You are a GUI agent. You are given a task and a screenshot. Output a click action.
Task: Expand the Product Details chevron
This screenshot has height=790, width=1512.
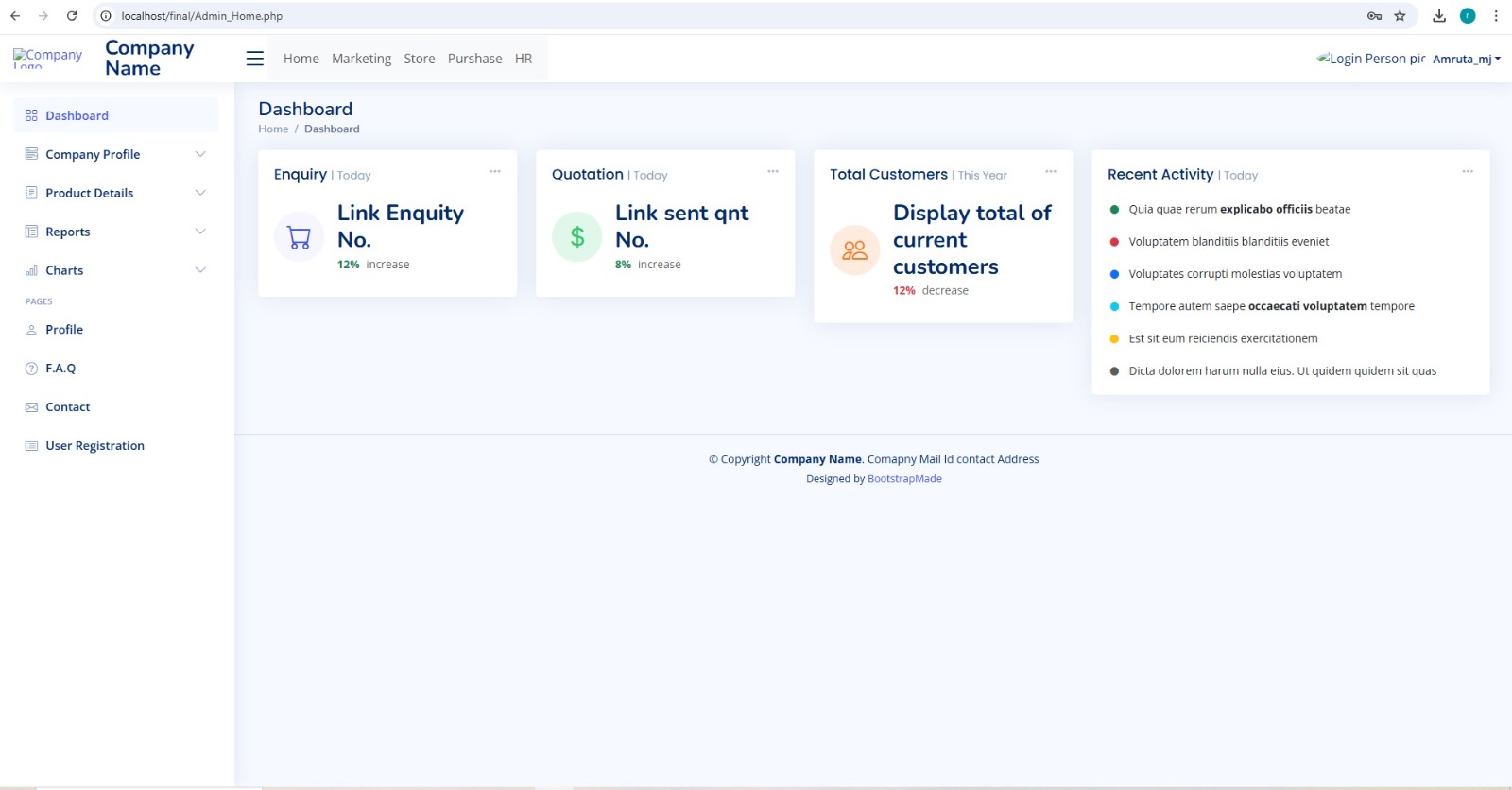point(200,193)
